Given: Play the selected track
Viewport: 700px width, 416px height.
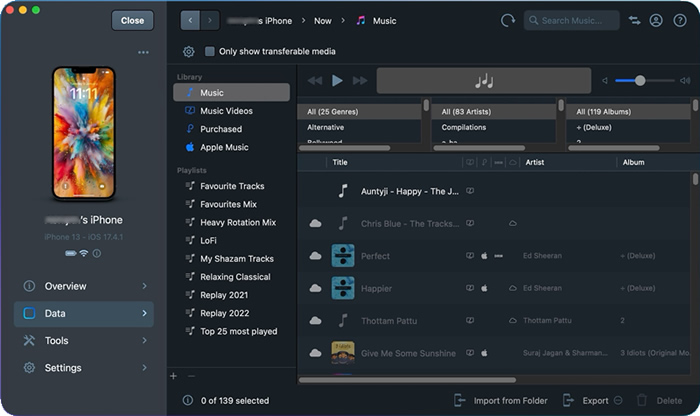Looking at the screenshot, I should coord(337,81).
